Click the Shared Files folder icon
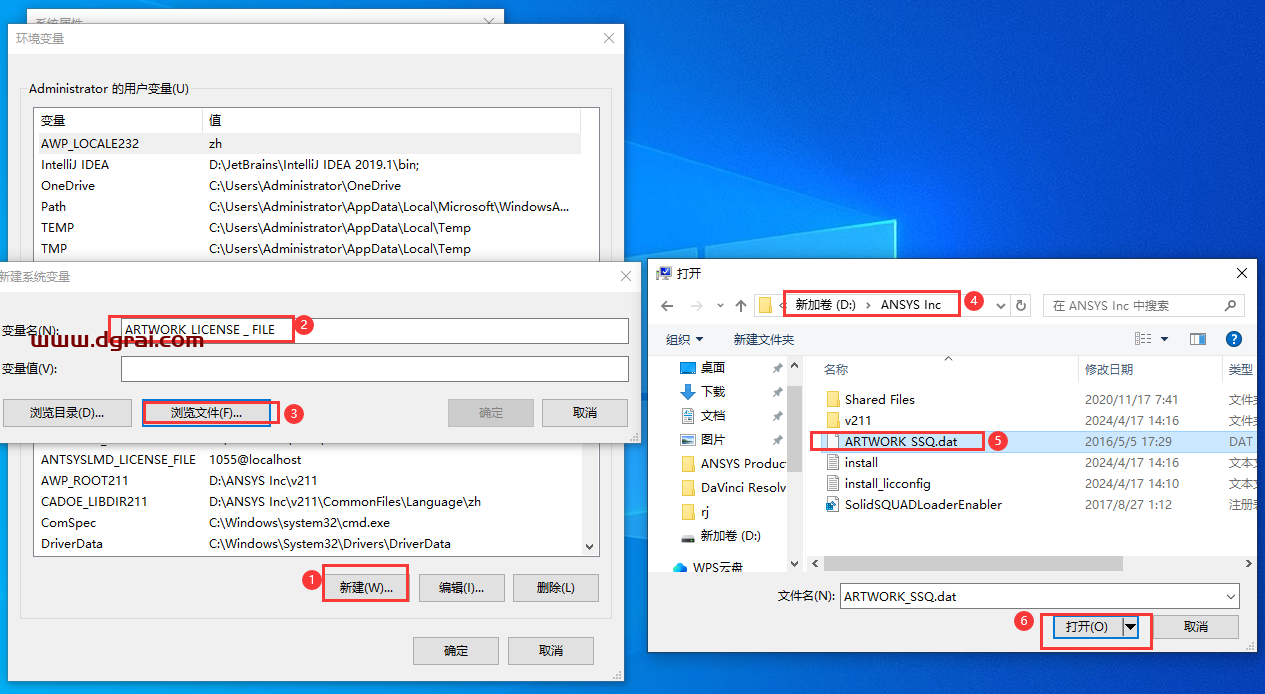Image resolution: width=1265 pixels, height=694 pixels. click(833, 399)
